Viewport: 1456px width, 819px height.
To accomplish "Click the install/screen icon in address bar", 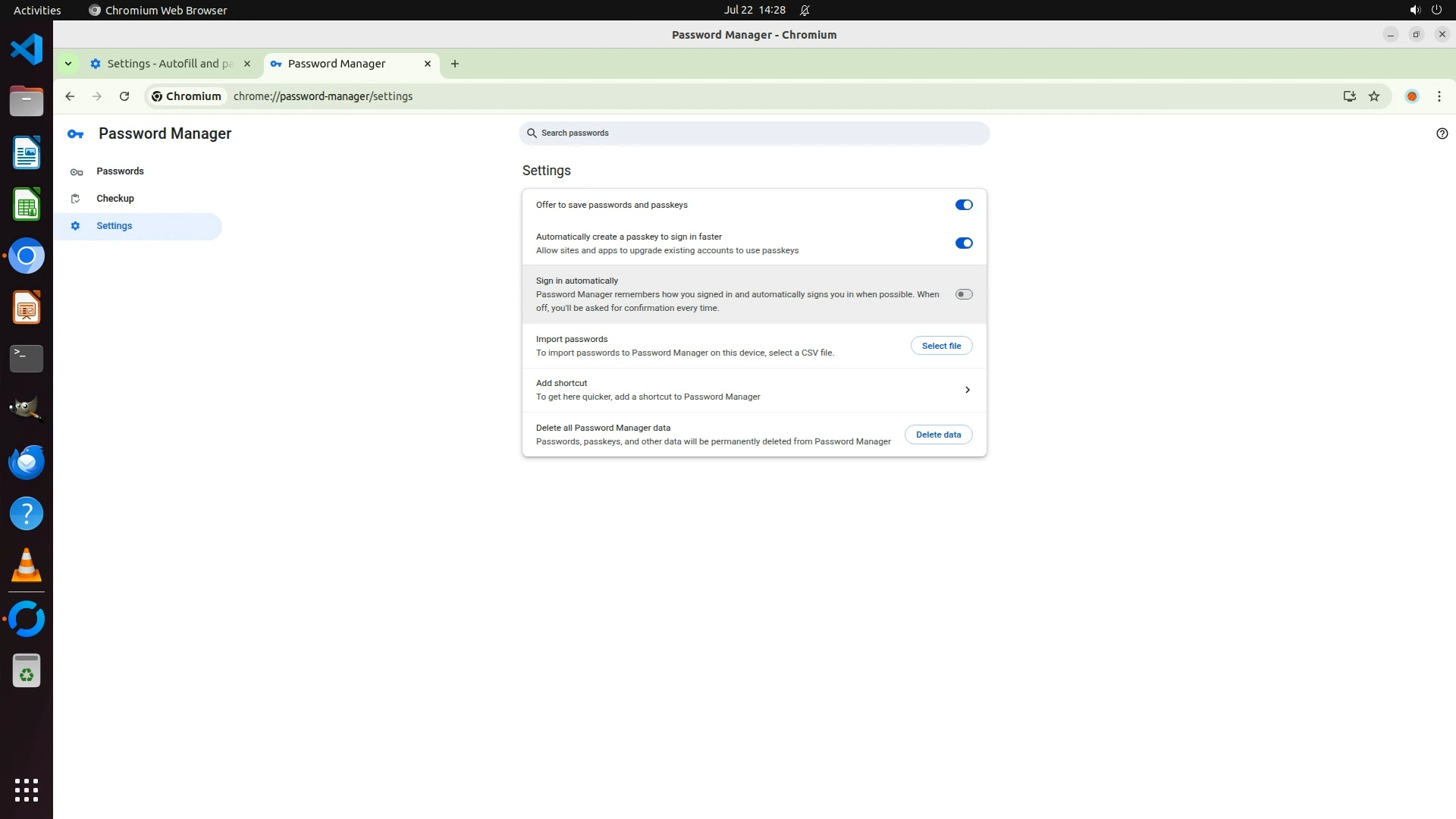I will pyautogui.click(x=1349, y=96).
